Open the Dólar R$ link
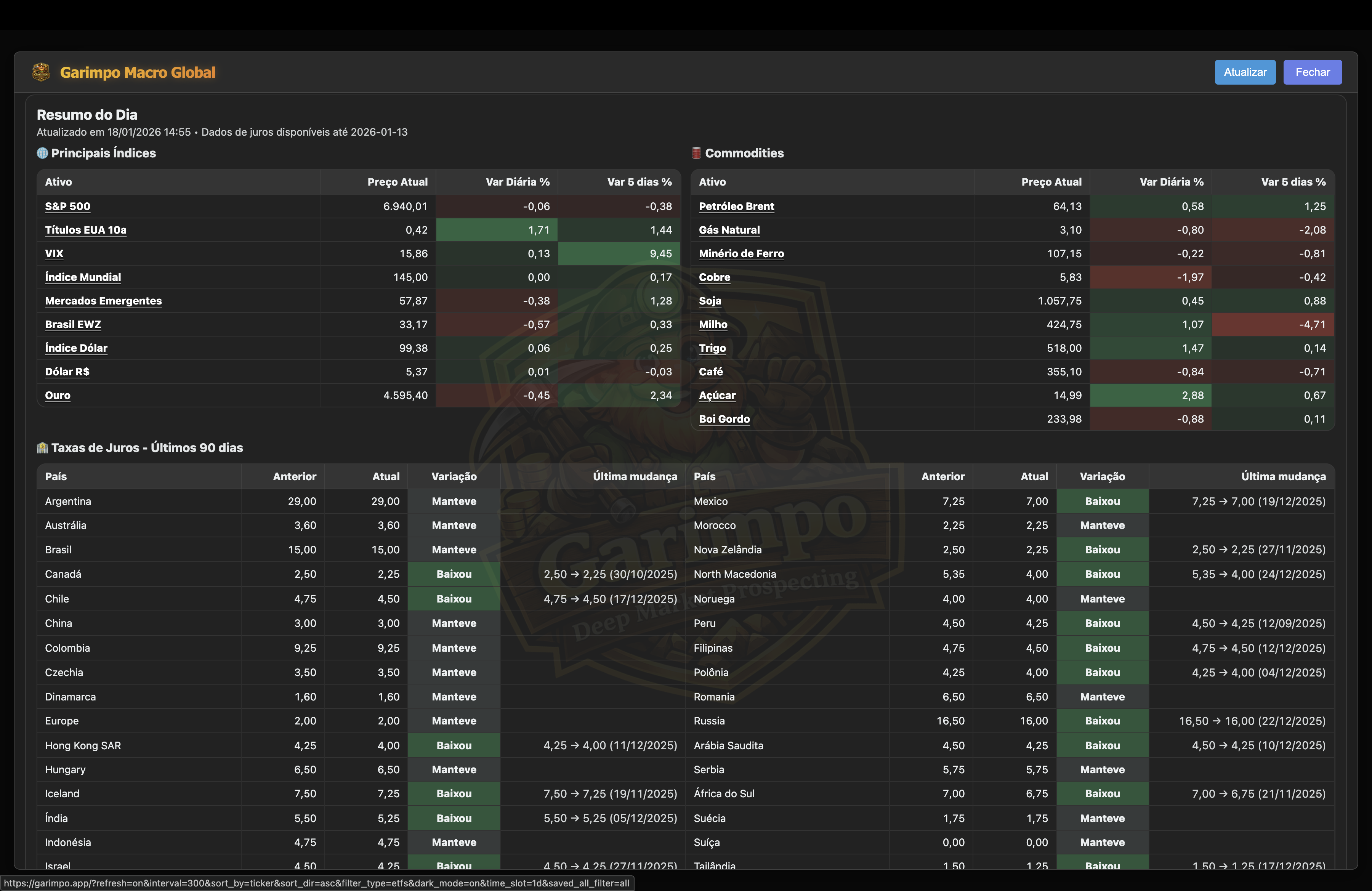1372x891 pixels. [x=67, y=371]
